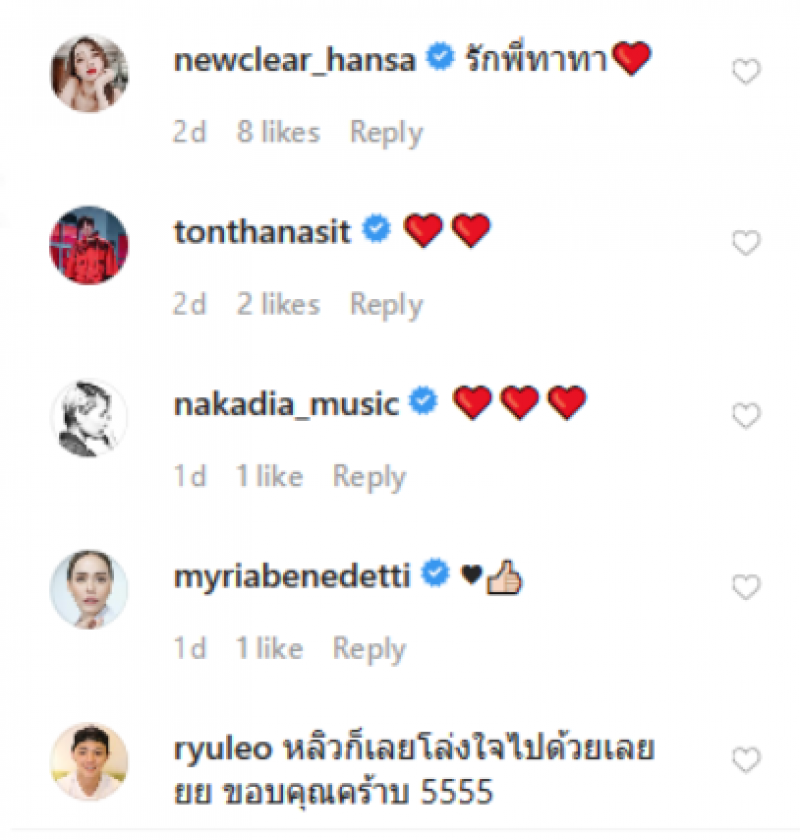Reply to myriabenedetti's comment
The height and width of the screenshot is (840, 800).
369,649
